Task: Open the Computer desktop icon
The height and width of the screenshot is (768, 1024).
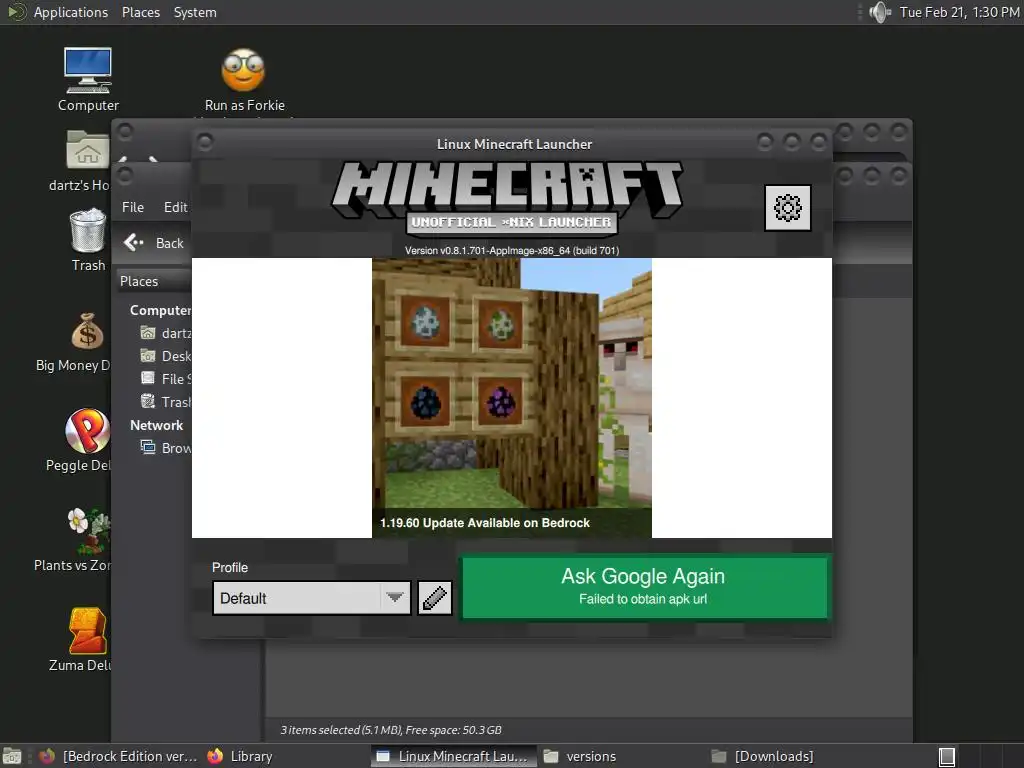Action: [x=88, y=80]
